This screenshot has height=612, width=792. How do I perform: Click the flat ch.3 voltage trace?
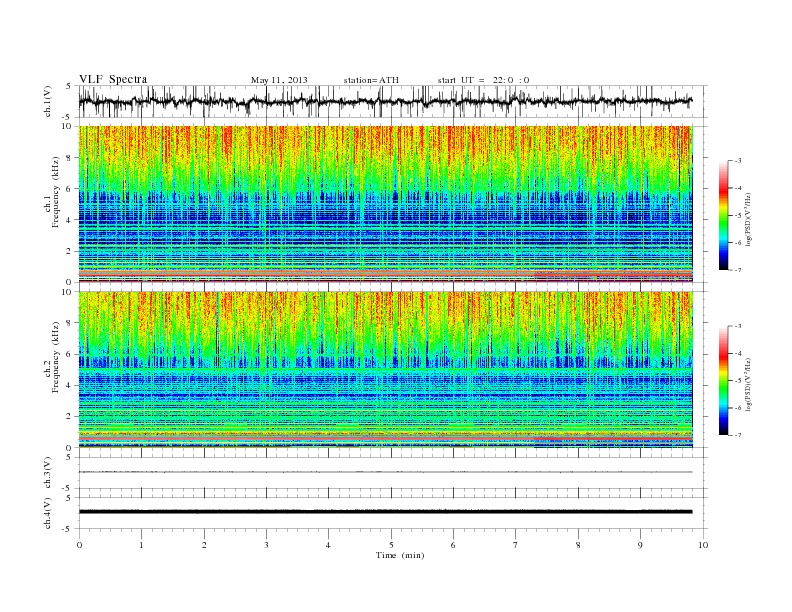(x=386, y=472)
